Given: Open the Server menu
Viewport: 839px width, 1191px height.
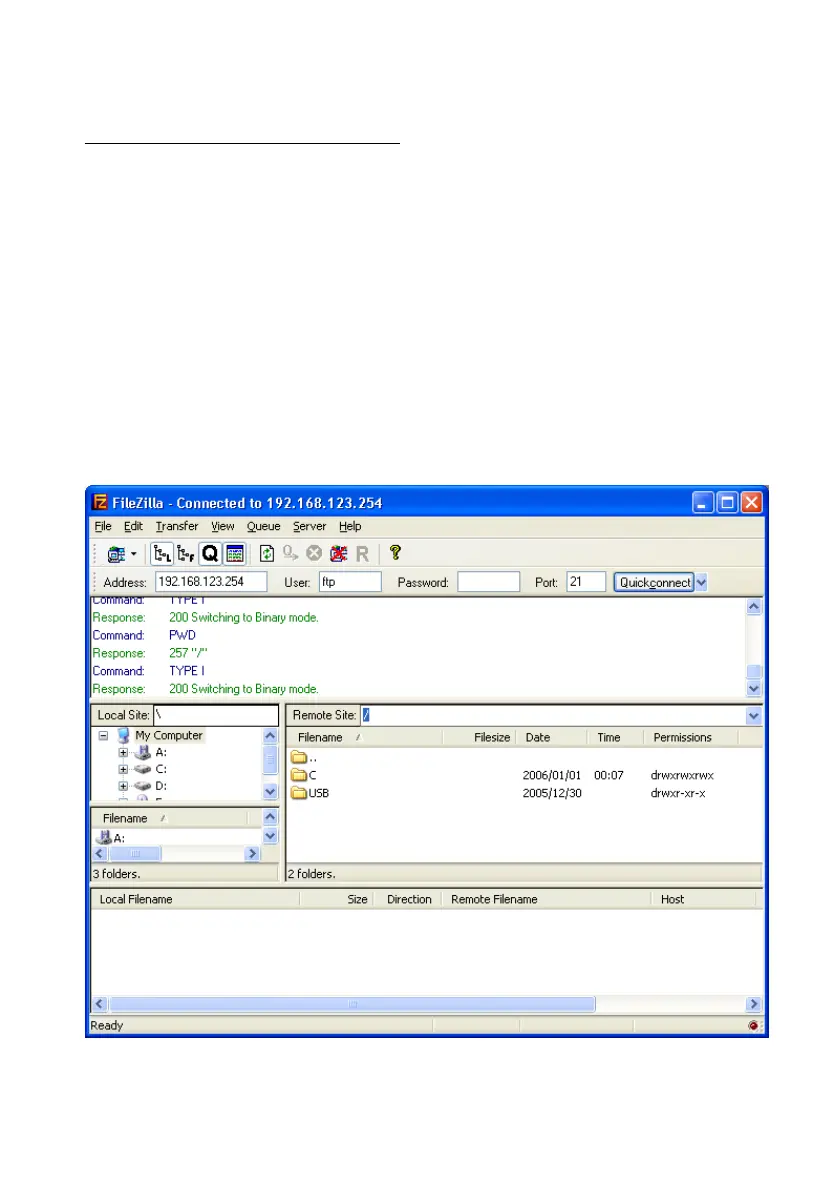Looking at the screenshot, I should [x=309, y=526].
